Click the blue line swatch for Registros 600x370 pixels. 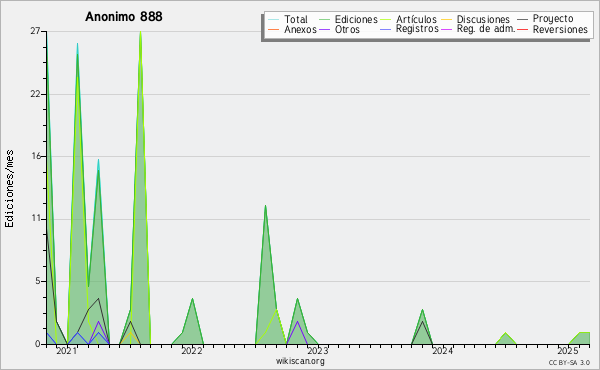tap(385, 29)
